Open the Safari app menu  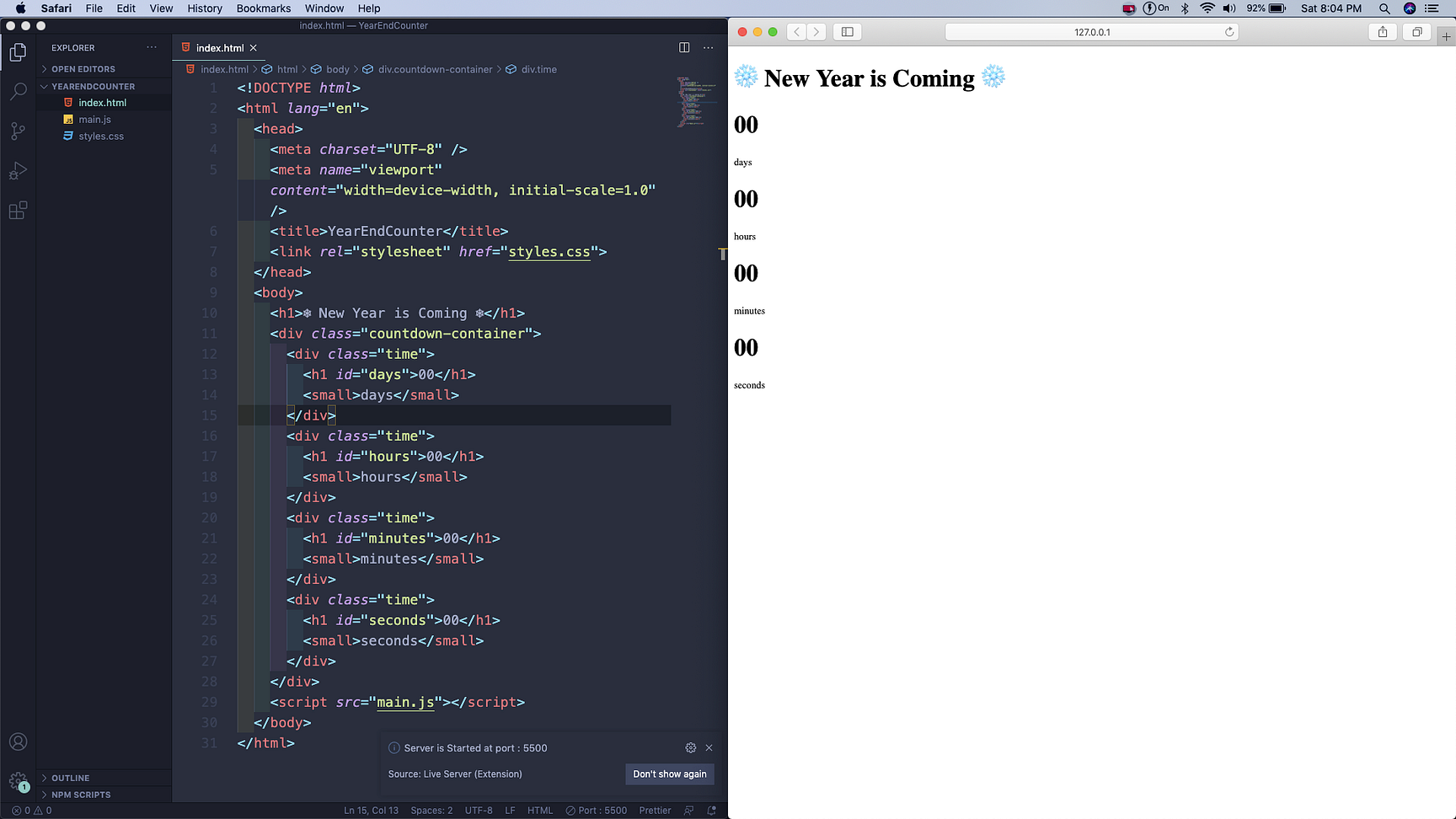[56, 8]
